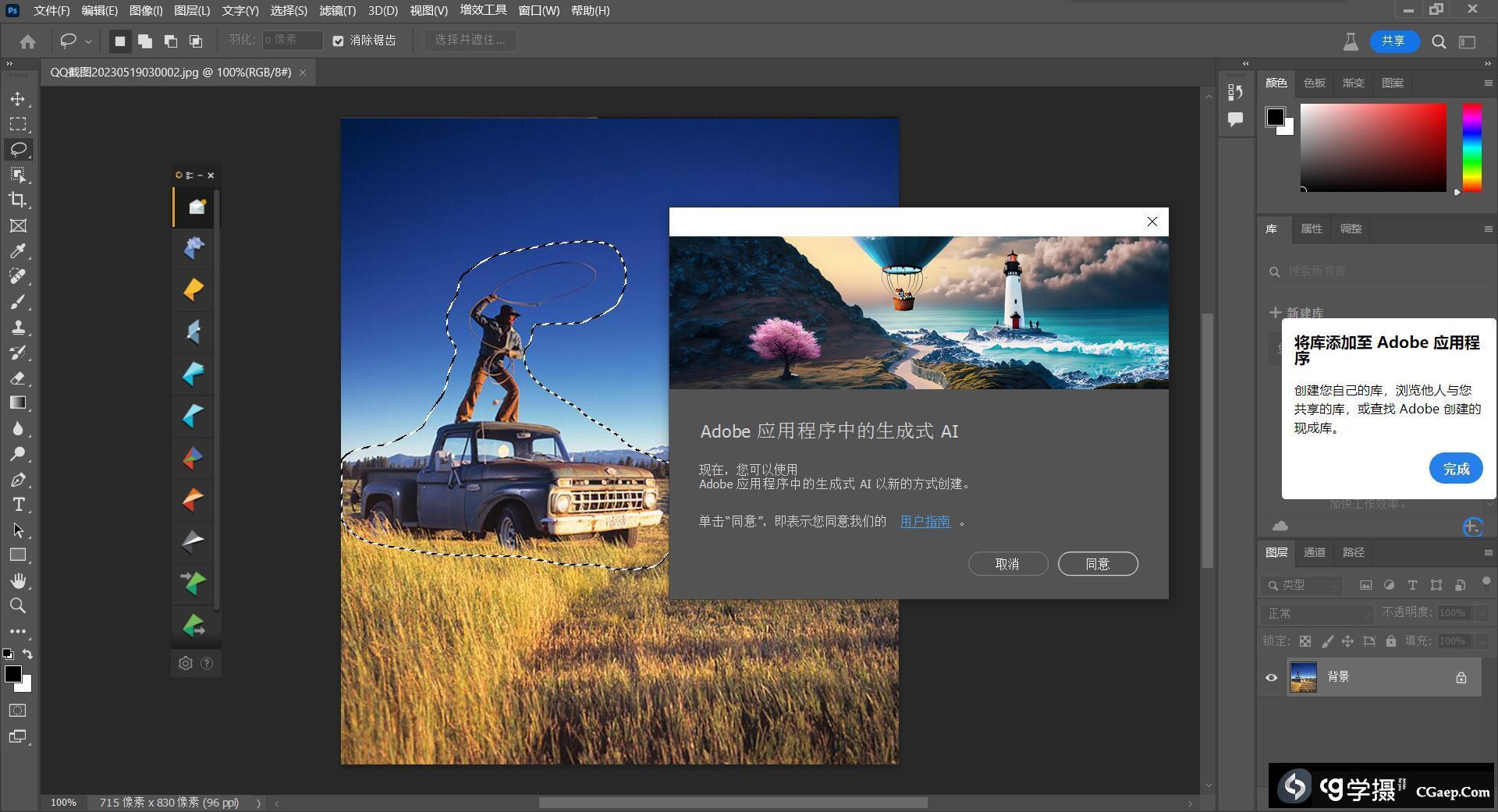This screenshot has width=1498, height=812.
Task: Click the search icon in options bar
Action: (x=1439, y=42)
